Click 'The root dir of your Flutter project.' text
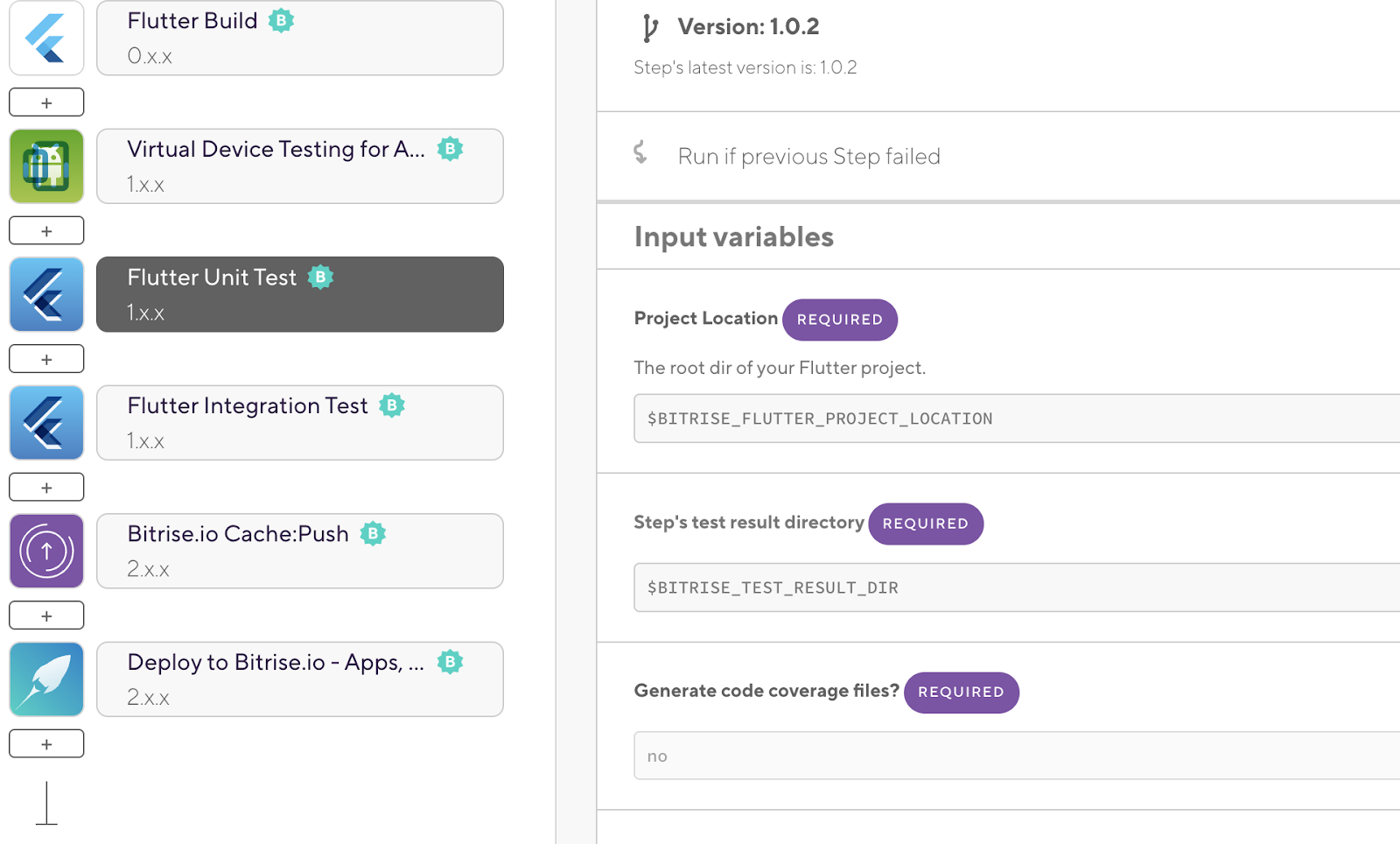The width and height of the screenshot is (1400, 844). click(x=780, y=368)
